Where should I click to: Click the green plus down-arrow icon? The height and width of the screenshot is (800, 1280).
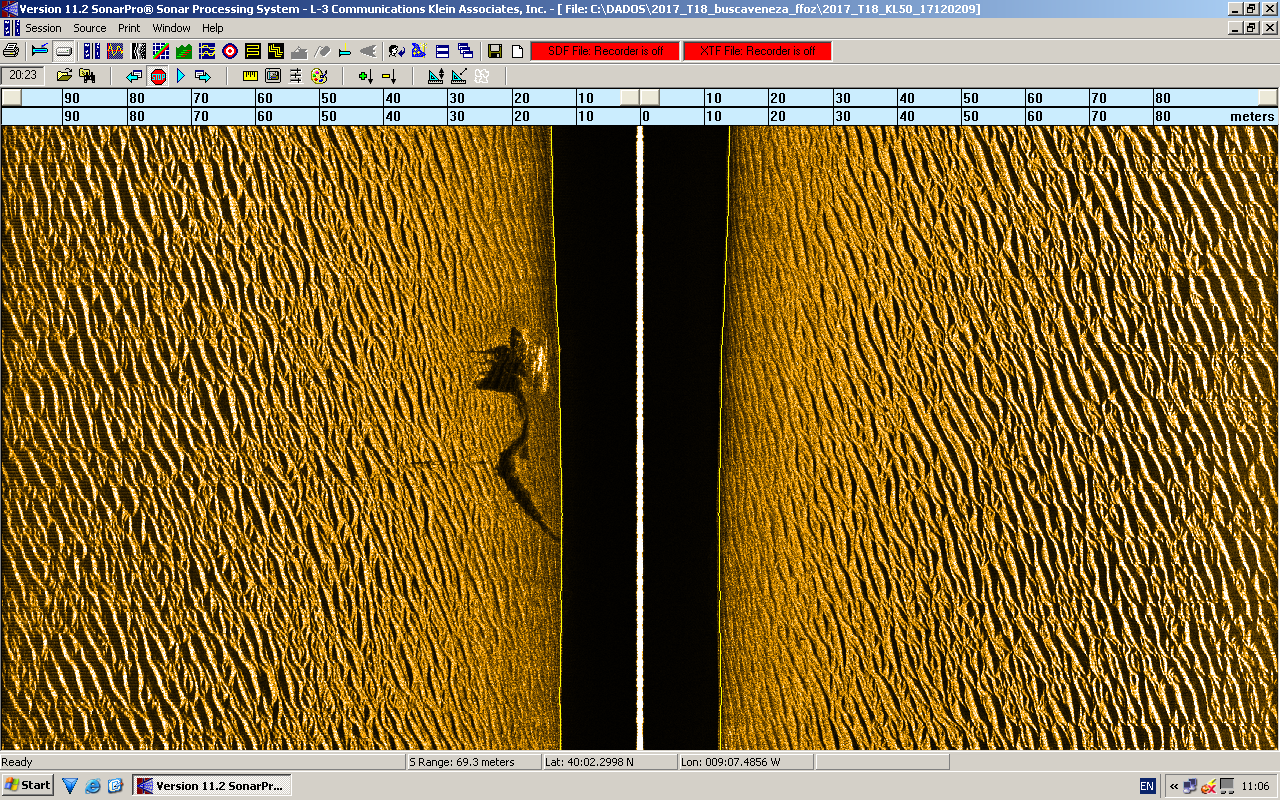click(x=365, y=76)
